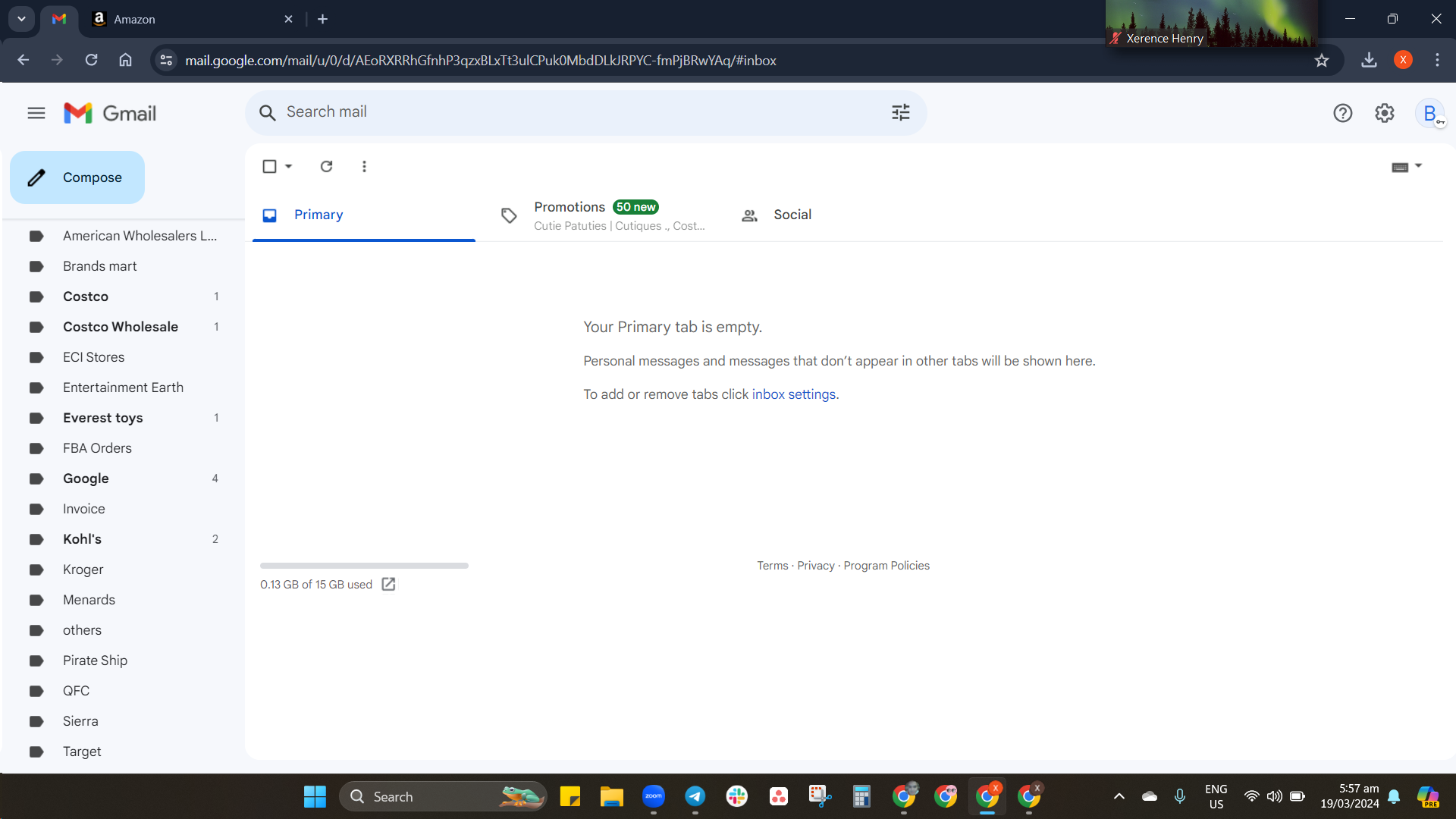Image resolution: width=1456 pixels, height=819 pixels.
Task: Open the Entertainment Earth label
Action: point(124,388)
